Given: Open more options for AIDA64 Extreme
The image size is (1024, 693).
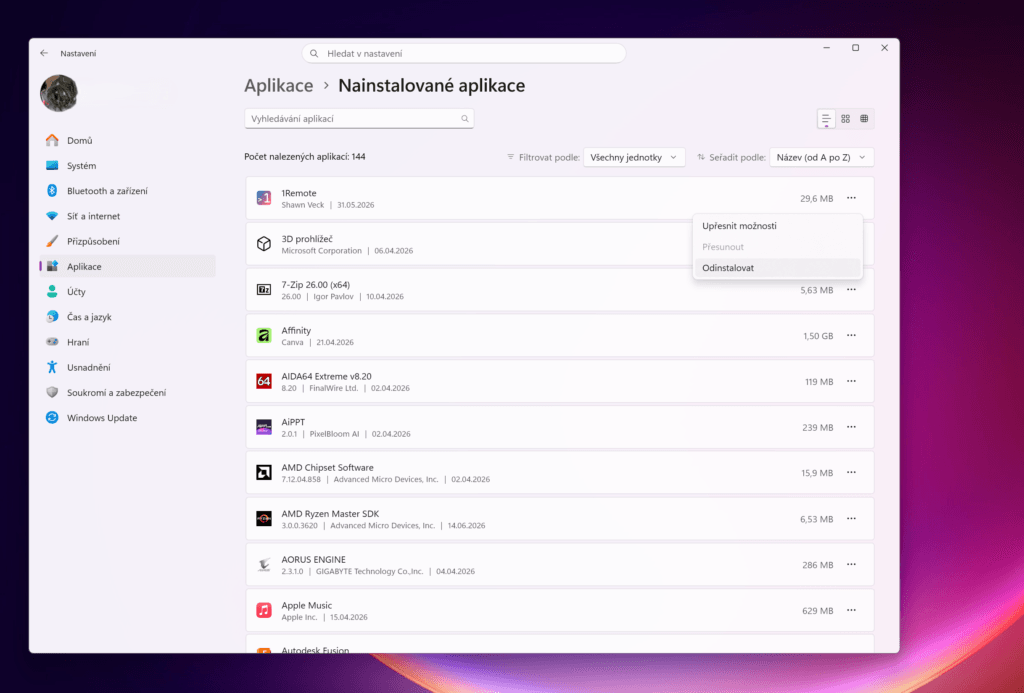Looking at the screenshot, I should pyautogui.click(x=852, y=381).
